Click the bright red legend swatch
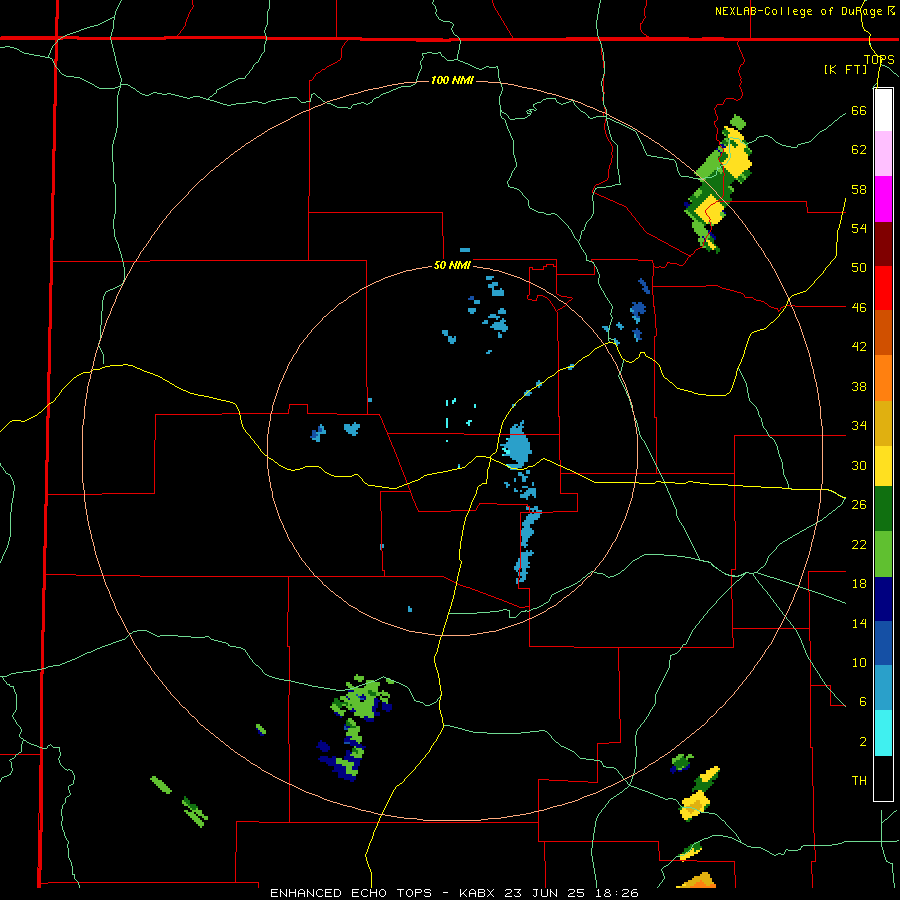Viewport: 900px width, 900px height. point(883,288)
